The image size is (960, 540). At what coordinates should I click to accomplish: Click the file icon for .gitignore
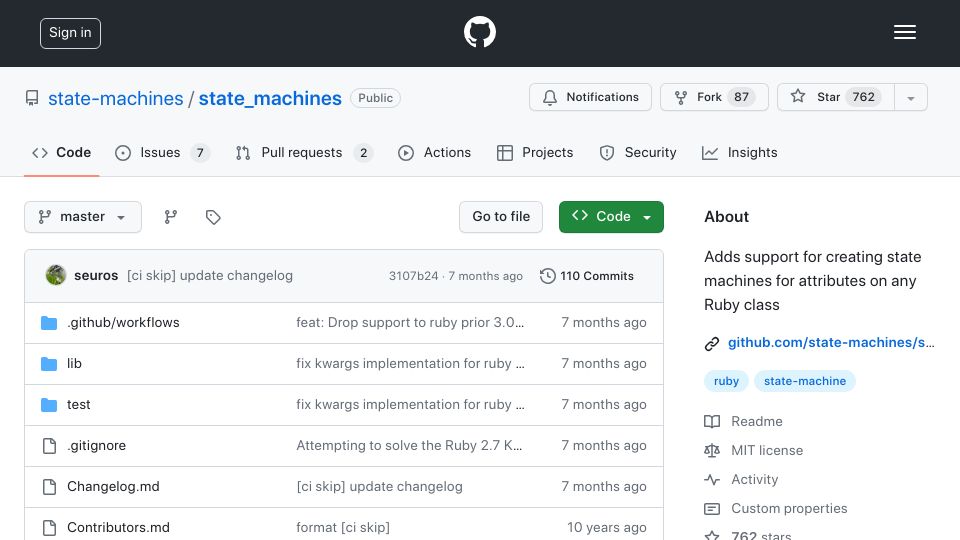[49, 446]
